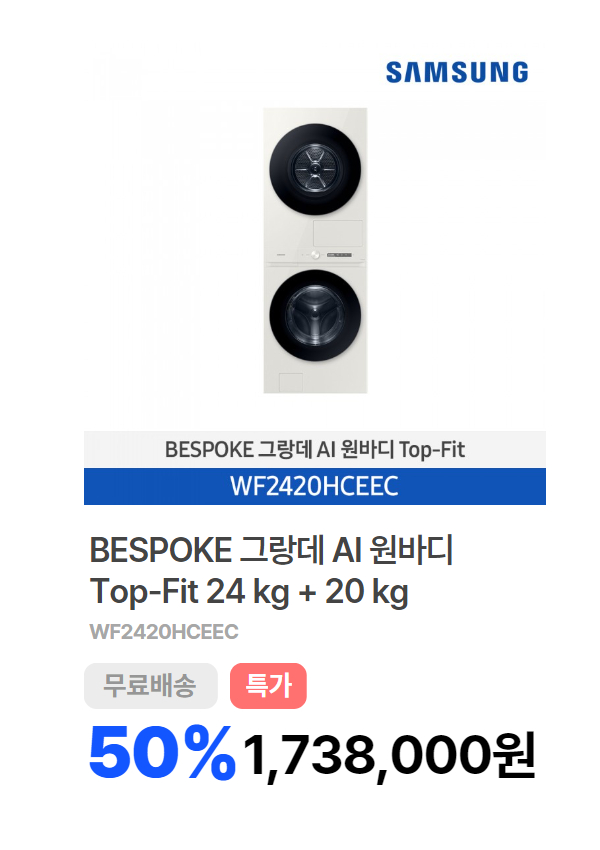600x850 pixels.
Task: Click the small brand mark on the control panel
Action: coord(281,255)
